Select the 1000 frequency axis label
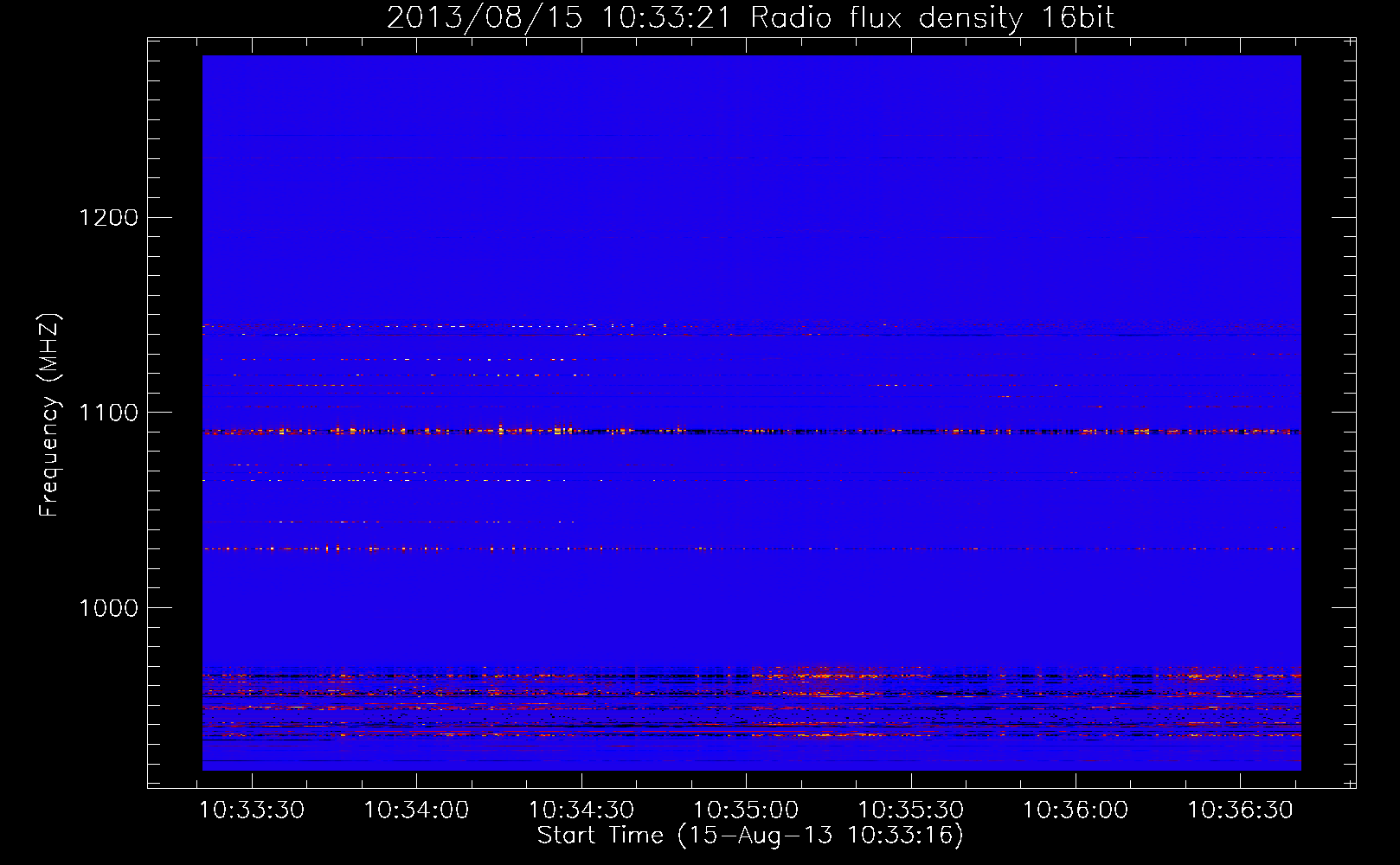 click(108, 608)
